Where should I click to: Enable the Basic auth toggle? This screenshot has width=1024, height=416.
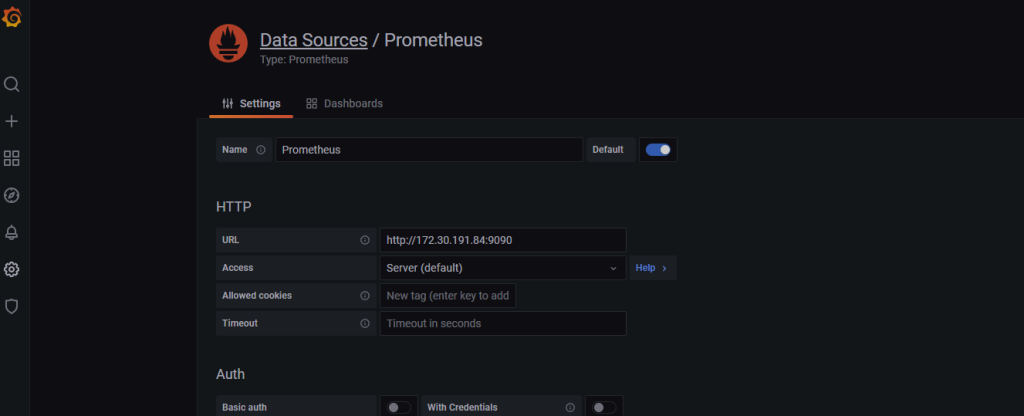399,408
